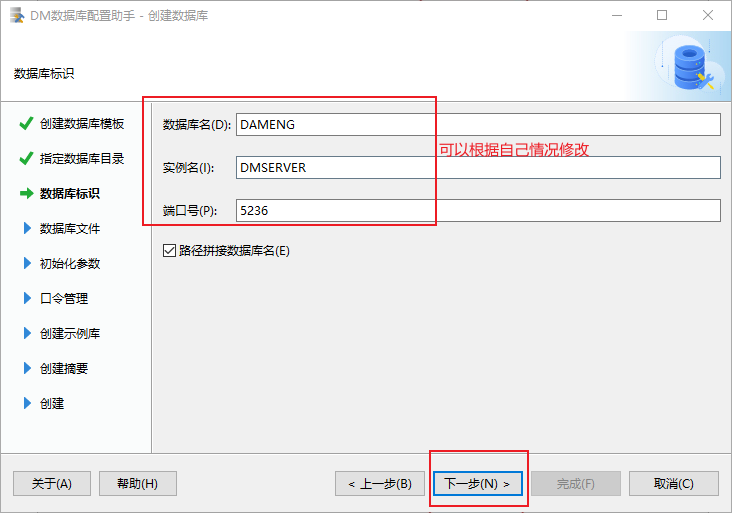Image resolution: width=732 pixels, height=513 pixels.
Task: Toggle the 路径拼接数据库名(E) checkbox
Action: click(169, 251)
